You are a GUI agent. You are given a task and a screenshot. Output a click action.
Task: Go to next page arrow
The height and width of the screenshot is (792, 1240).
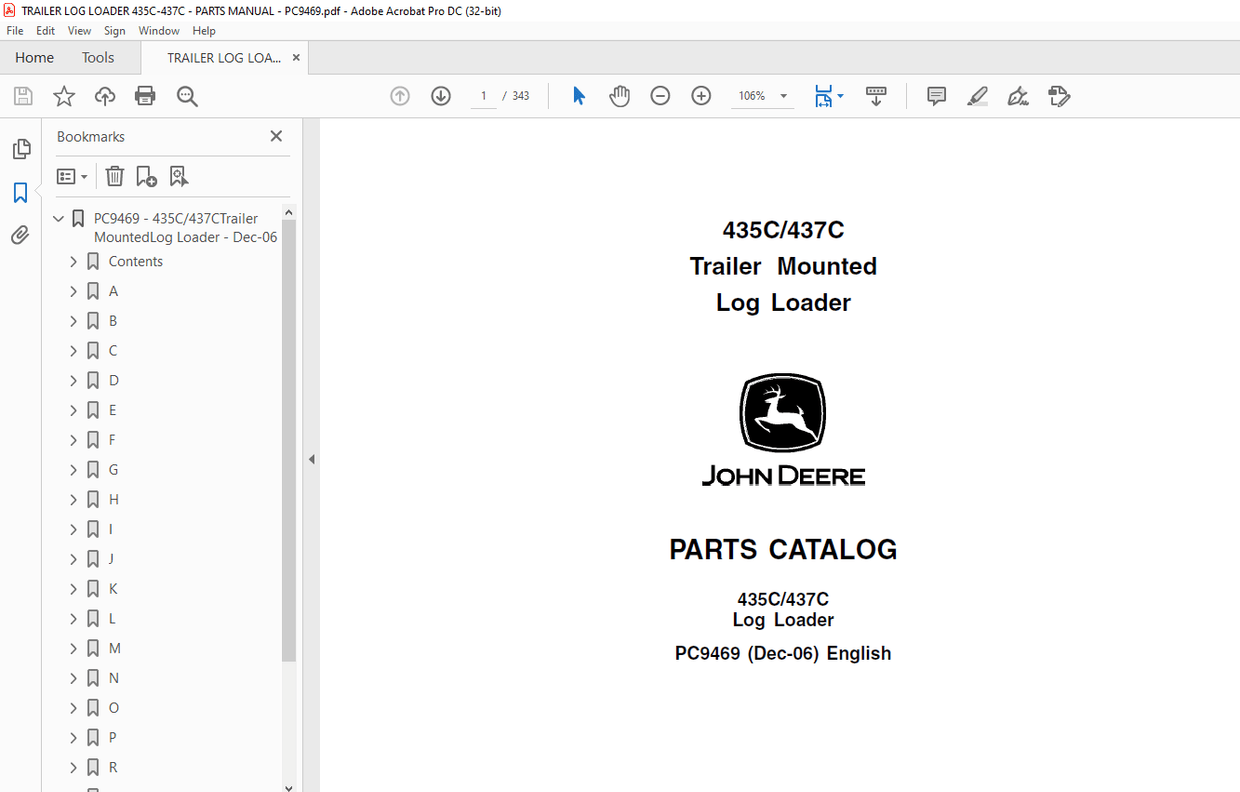pyautogui.click(x=441, y=96)
